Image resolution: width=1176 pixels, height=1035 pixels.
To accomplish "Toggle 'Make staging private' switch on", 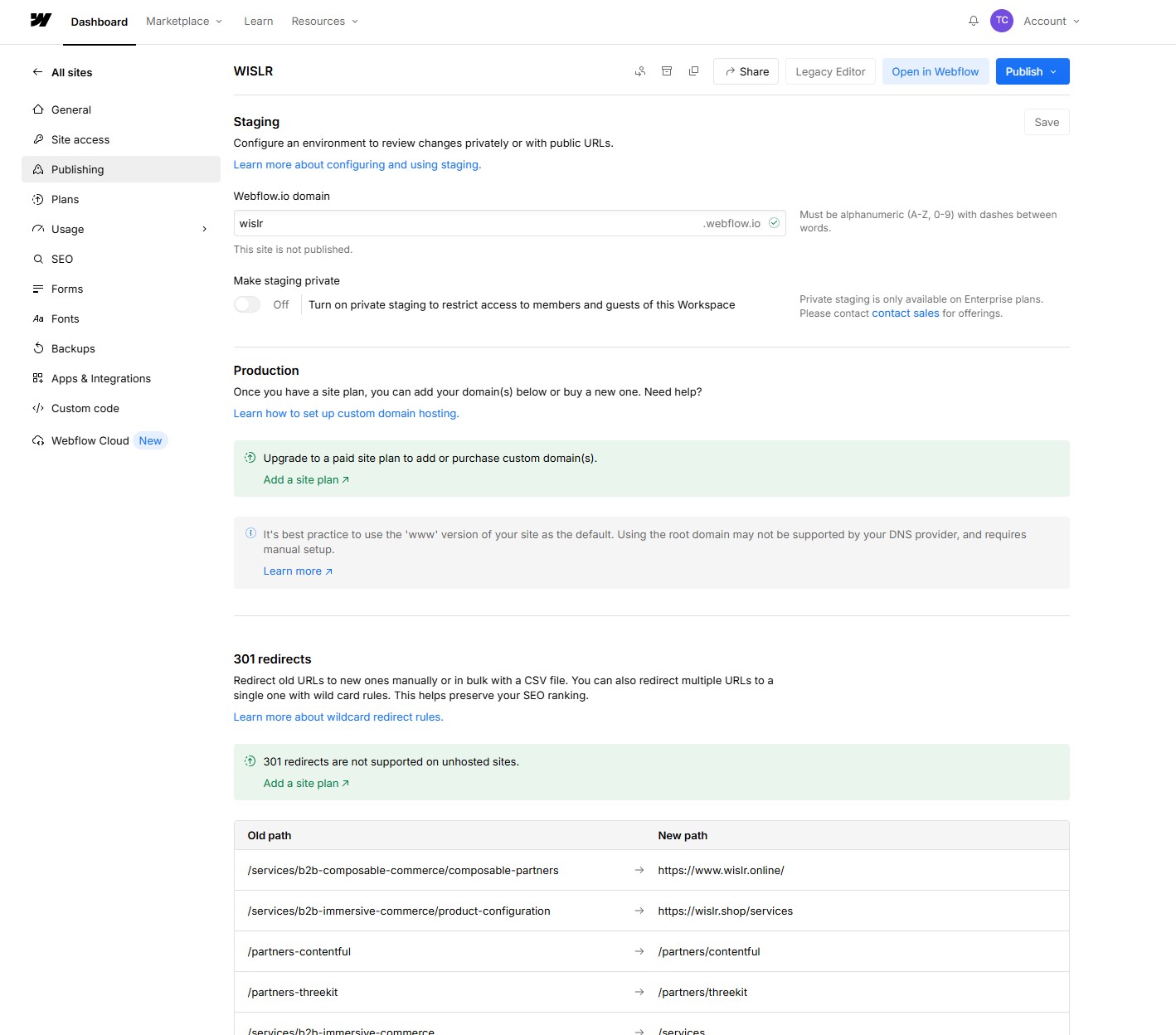I will coord(246,304).
